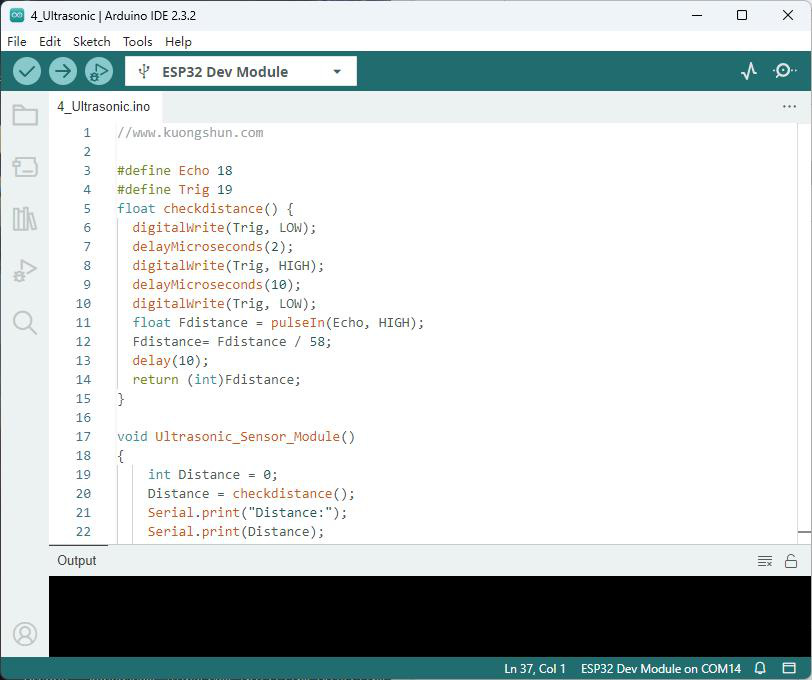Expand the ESP32 Dev Module board selector

point(241,71)
